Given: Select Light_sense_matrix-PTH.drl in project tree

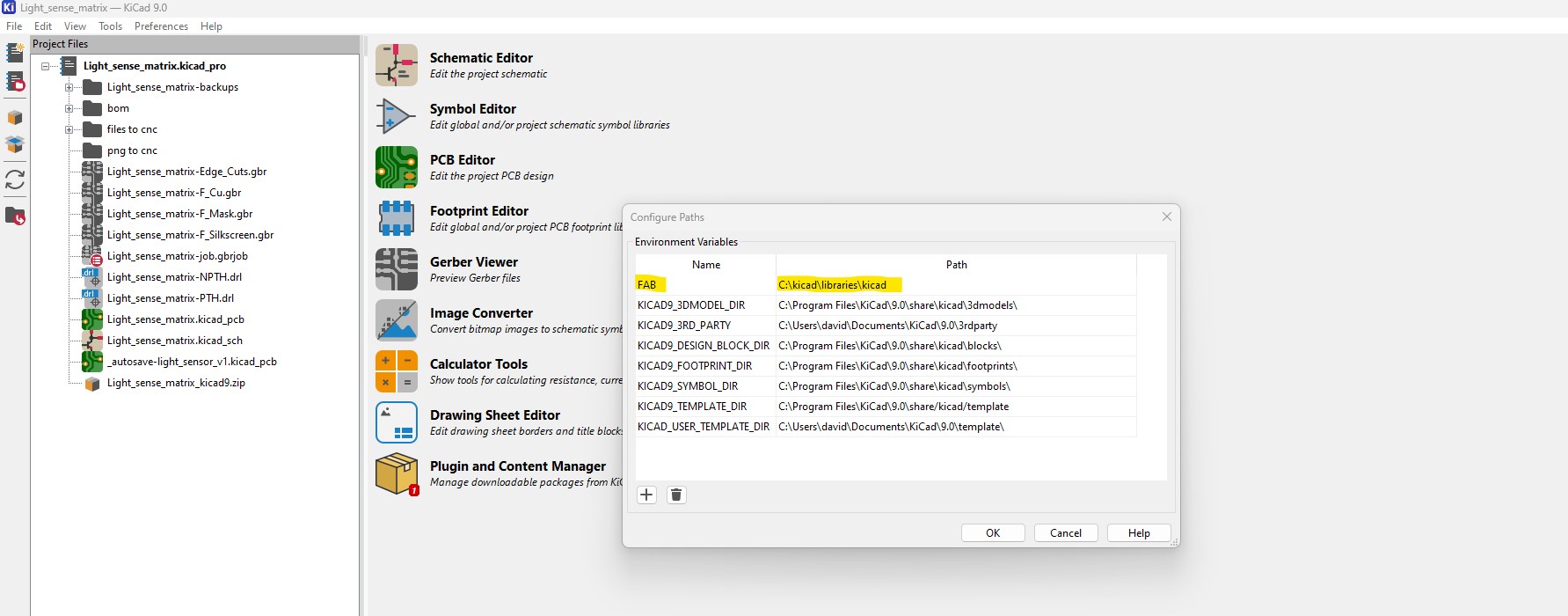Looking at the screenshot, I should click(171, 298).
